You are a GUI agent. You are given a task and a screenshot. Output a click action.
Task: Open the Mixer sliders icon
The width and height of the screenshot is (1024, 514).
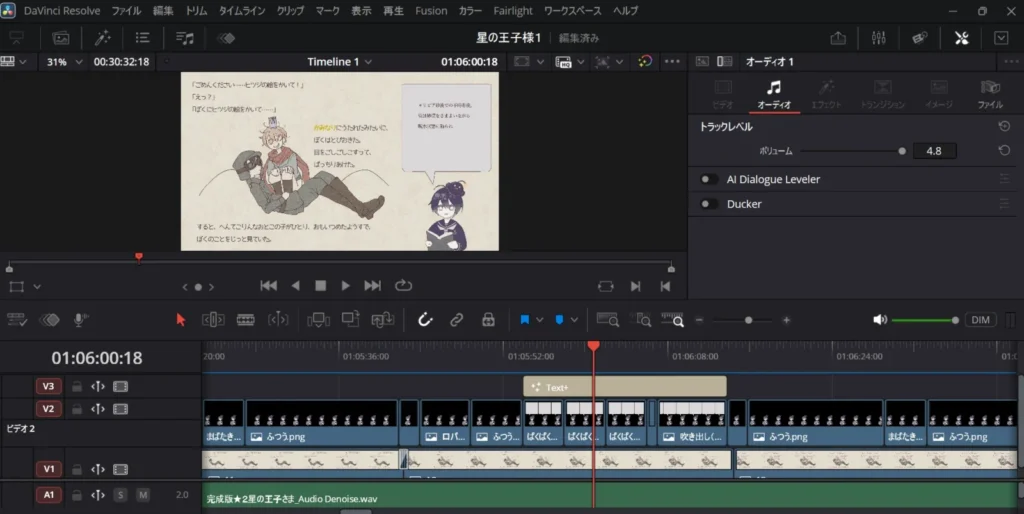tap(878, 38)
